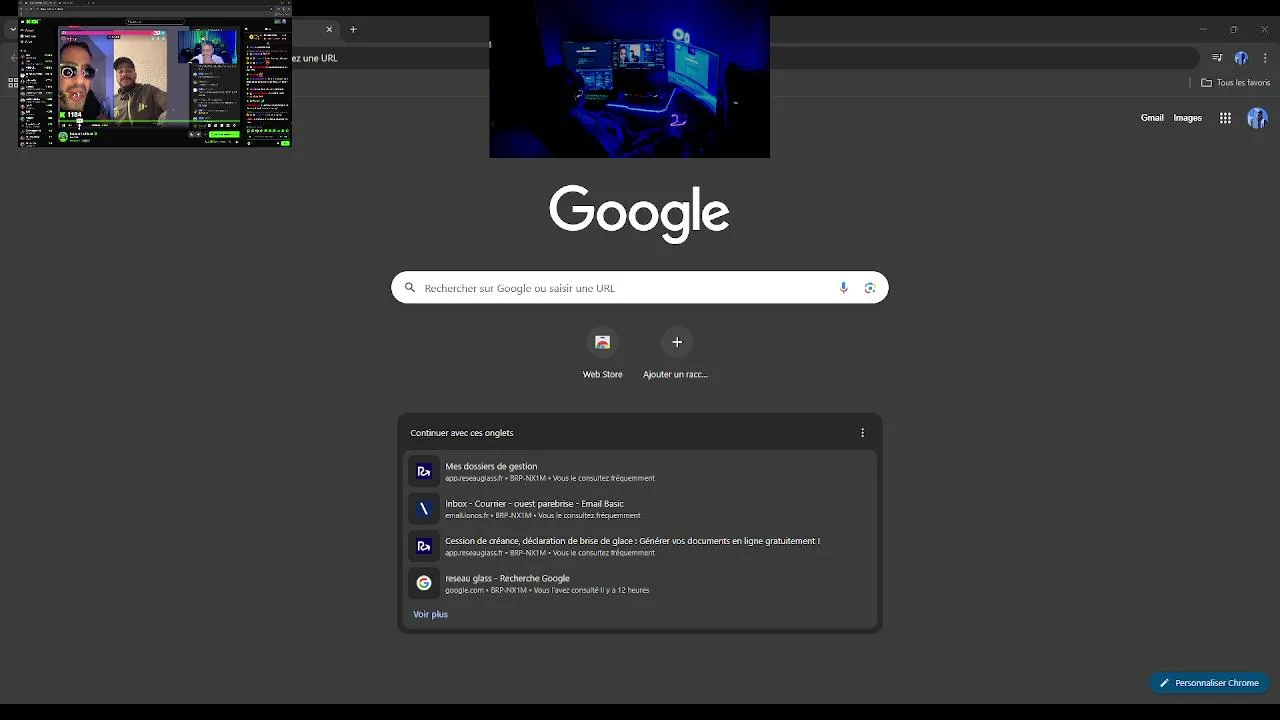Close the current browser tab

[x=329, y=30]
